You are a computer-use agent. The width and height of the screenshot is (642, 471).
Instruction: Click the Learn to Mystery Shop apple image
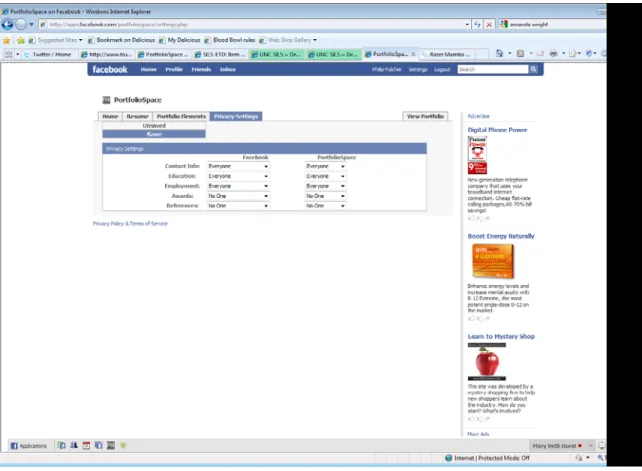click(487, 362)
